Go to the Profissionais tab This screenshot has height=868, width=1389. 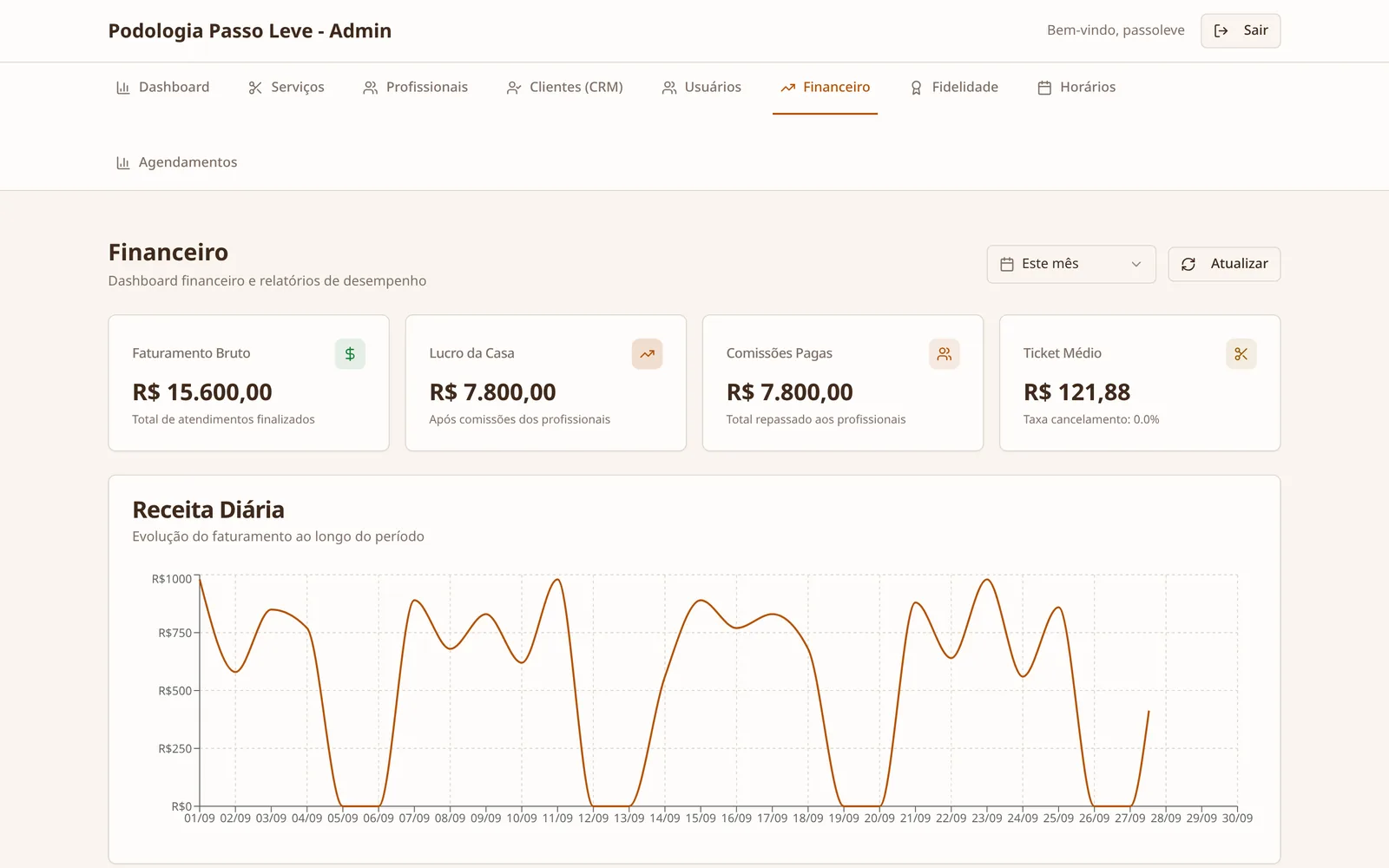[416, 88]
